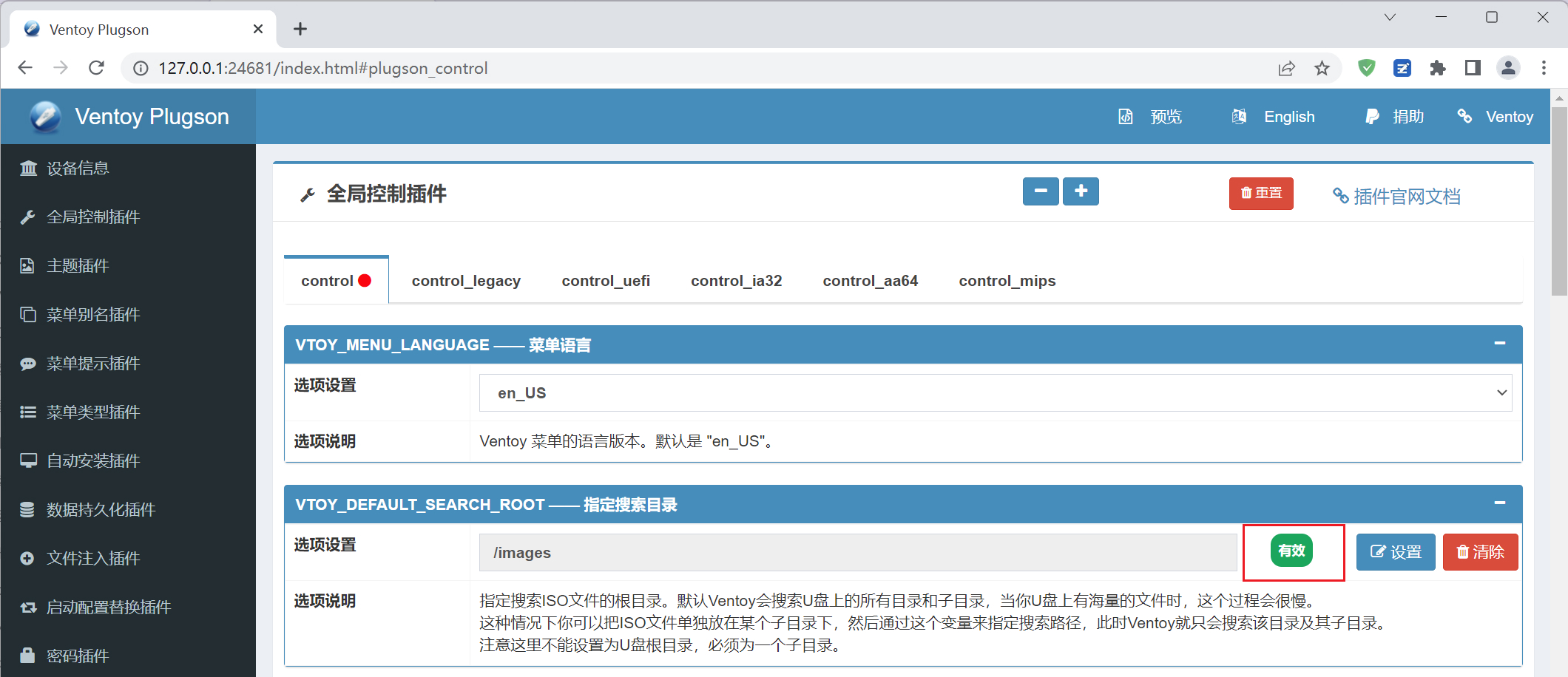Image resolution: width=1568 pixels, height=677 pixels.
Task: Click the /images search root field
Action: (x=858, y=553)
